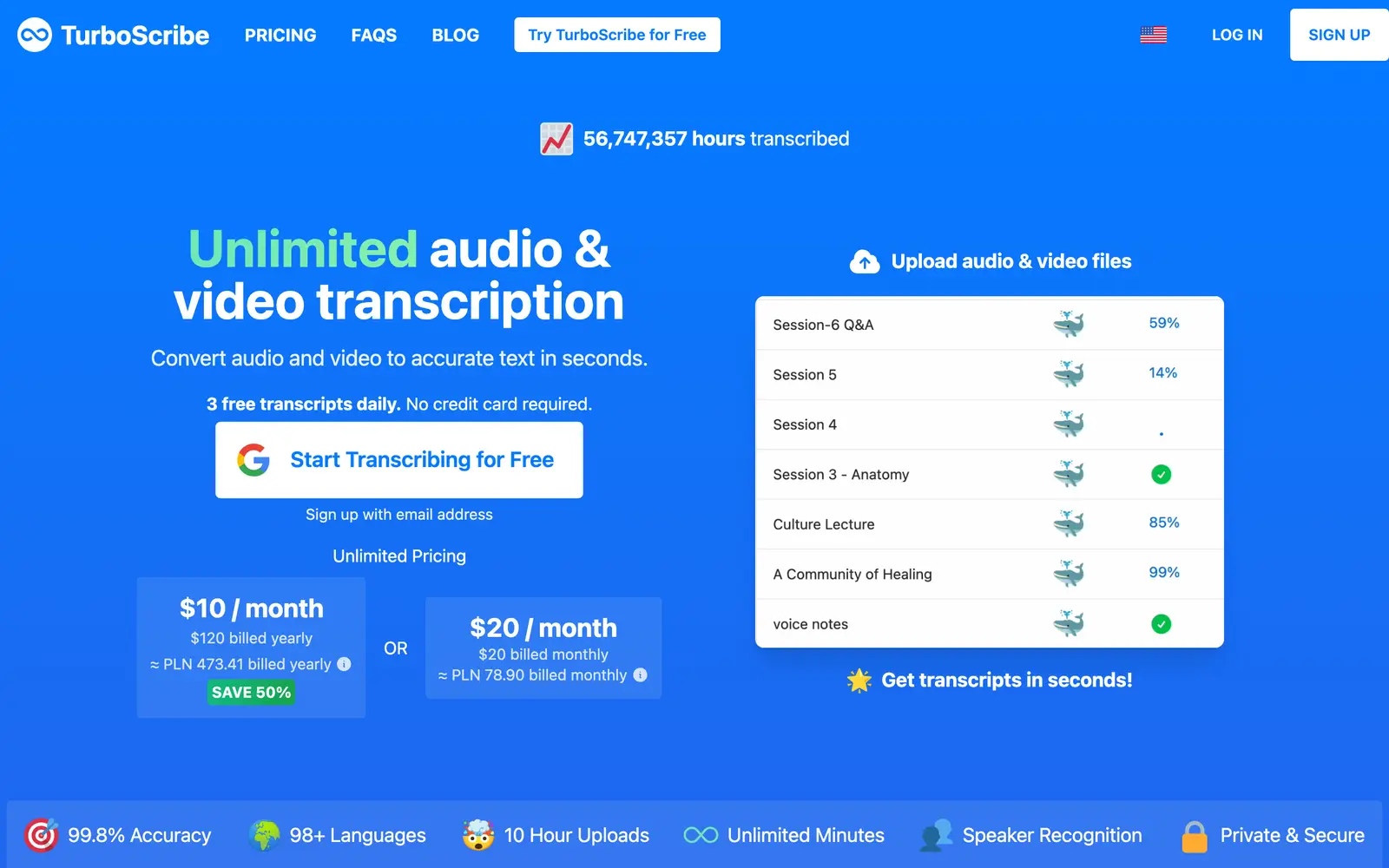
Task: Select the $20 / month monthly plan card
Action: [543, 648]
